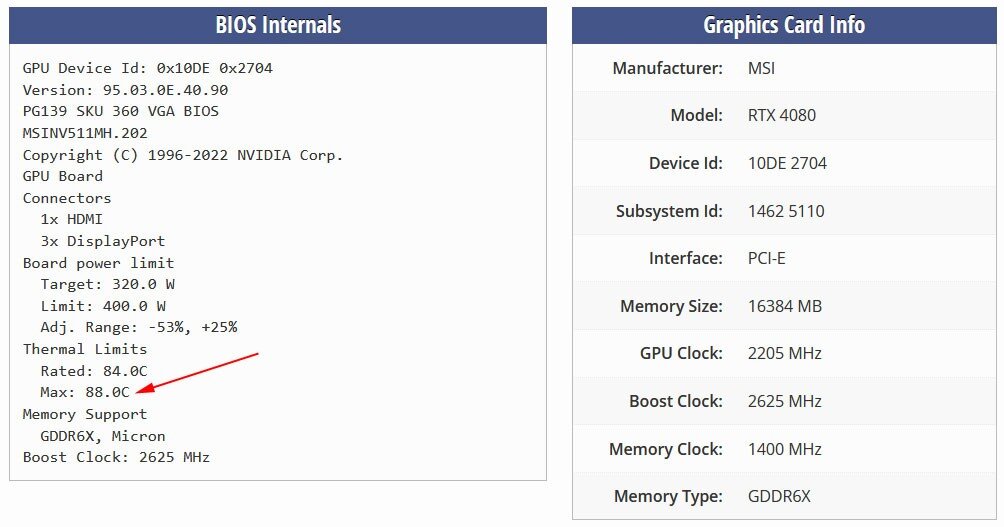
Task: Click the BIOS Internals header
Action: click(x=278, y=26)
